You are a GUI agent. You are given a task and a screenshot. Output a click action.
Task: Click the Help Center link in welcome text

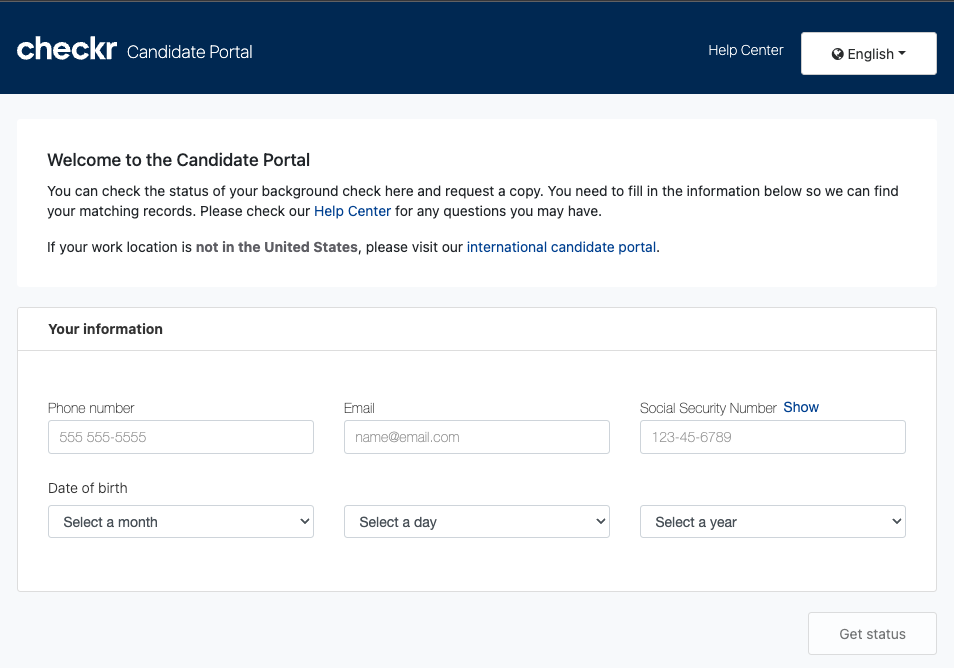coord(352,212)
